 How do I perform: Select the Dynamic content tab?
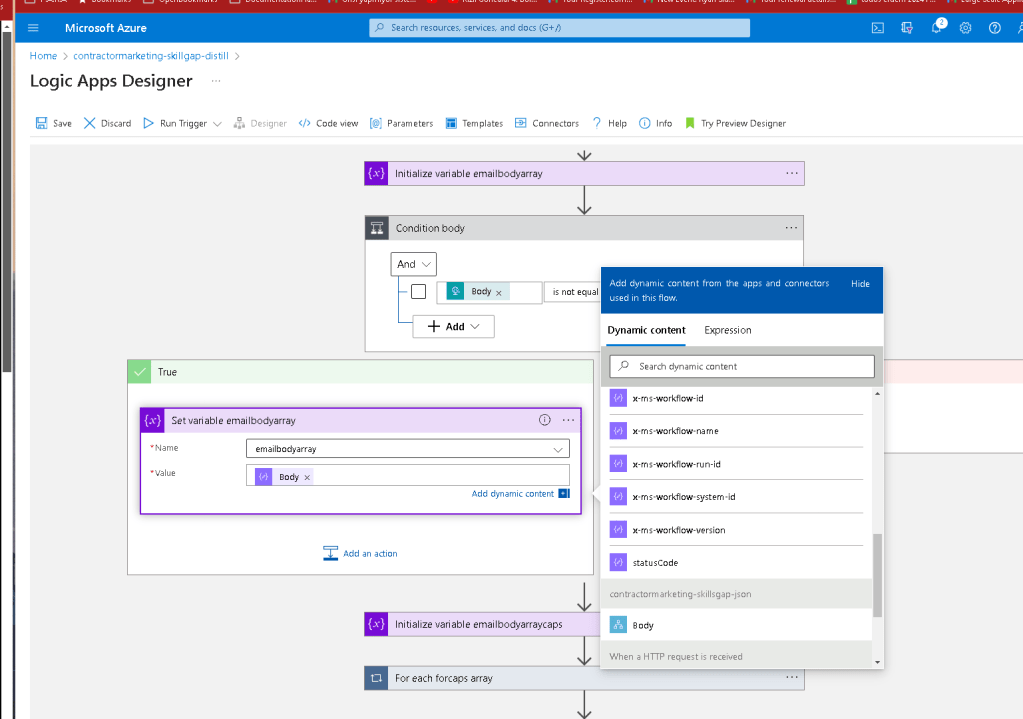click(x=646, y=330)
